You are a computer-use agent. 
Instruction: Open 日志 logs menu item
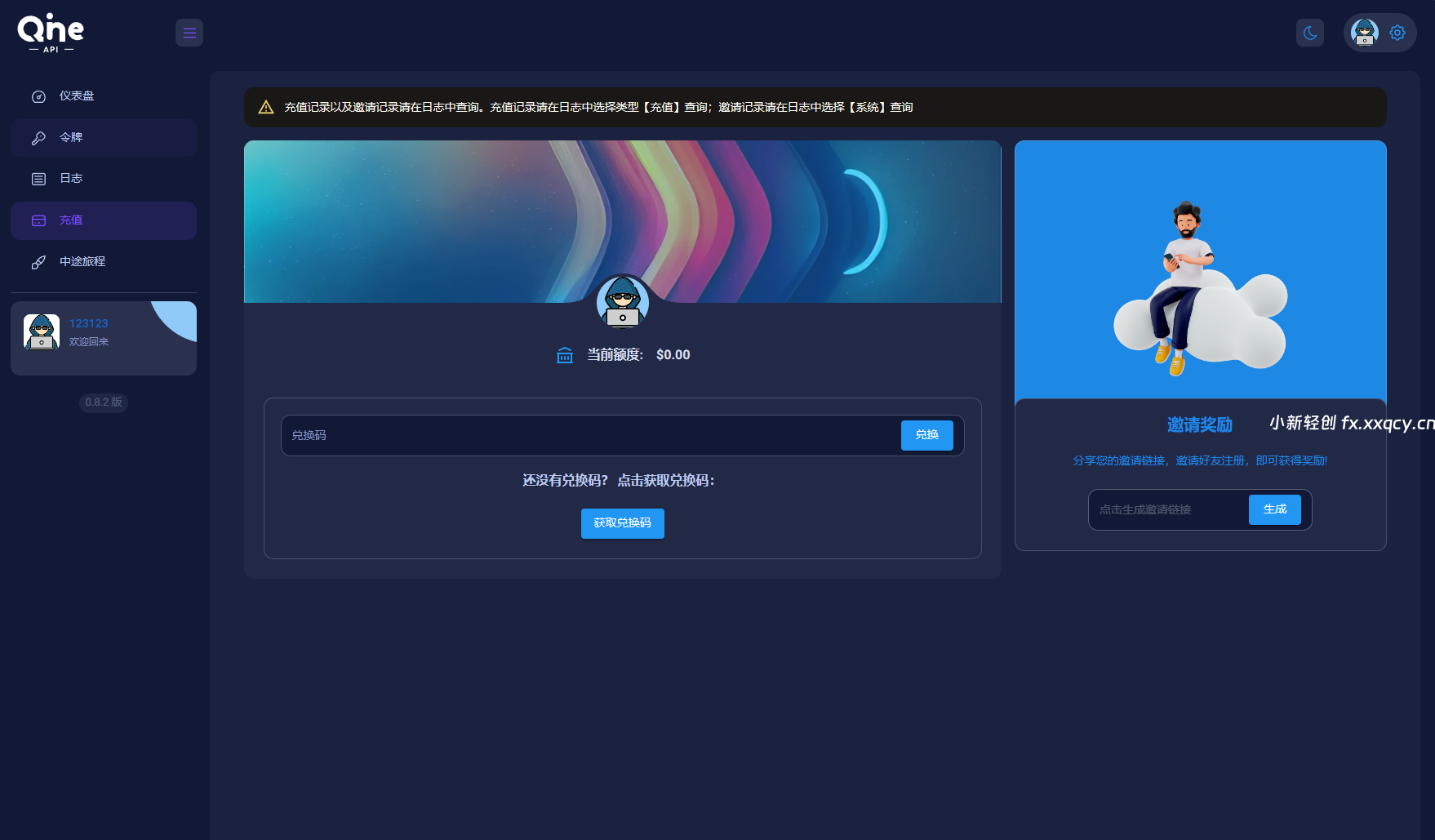coord(104,179)
